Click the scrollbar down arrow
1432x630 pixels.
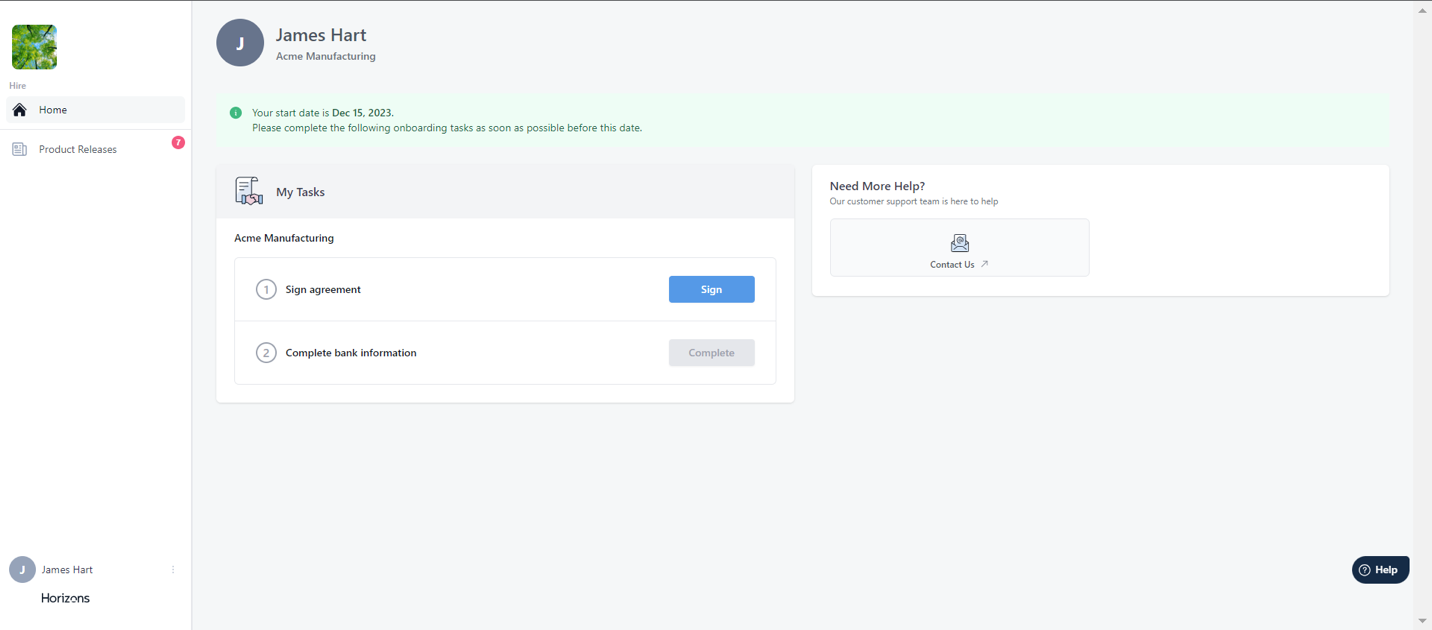point(1422,621)
